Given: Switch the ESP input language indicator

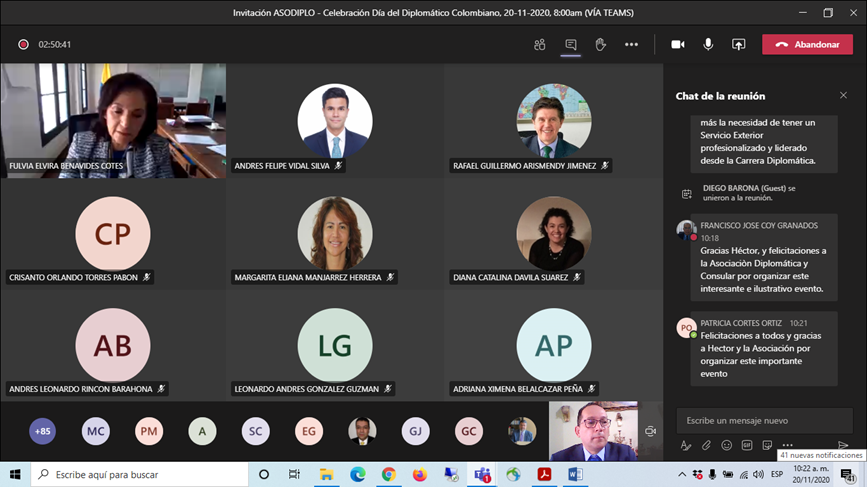Looking at the screenshot, I should coord(776,474).
